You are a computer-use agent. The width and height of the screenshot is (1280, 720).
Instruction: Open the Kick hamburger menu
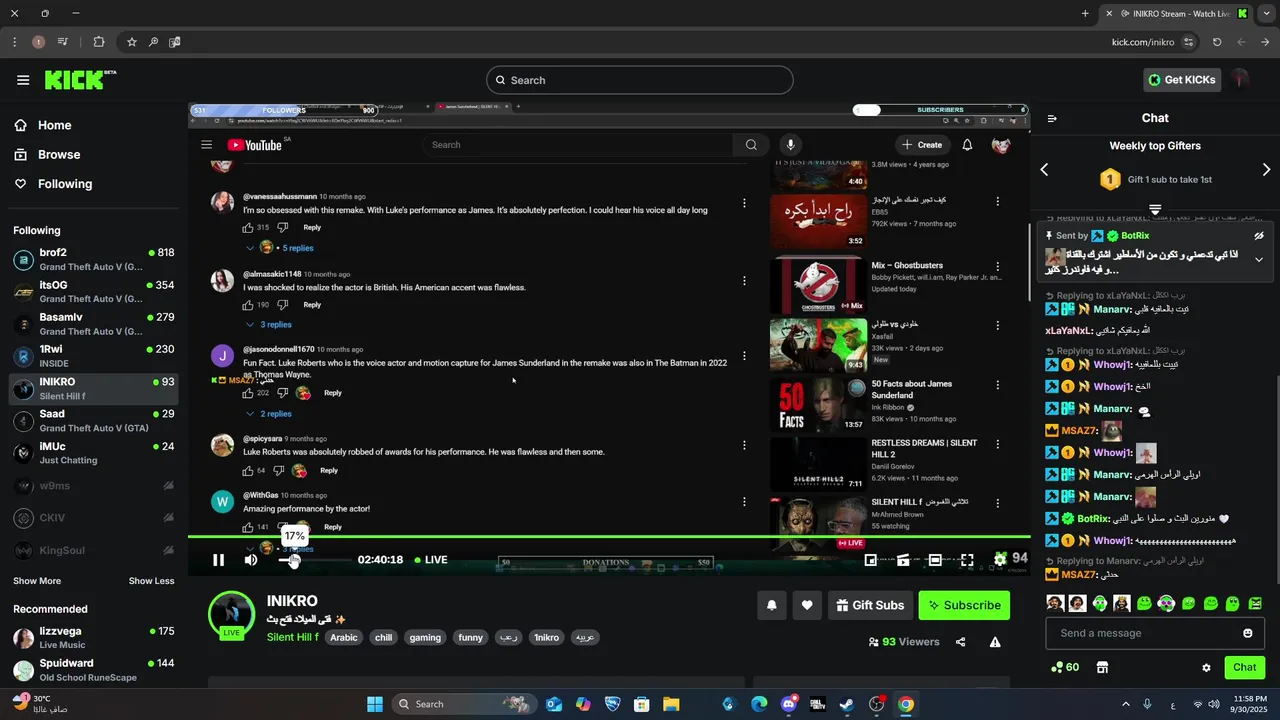pos(23,80)
